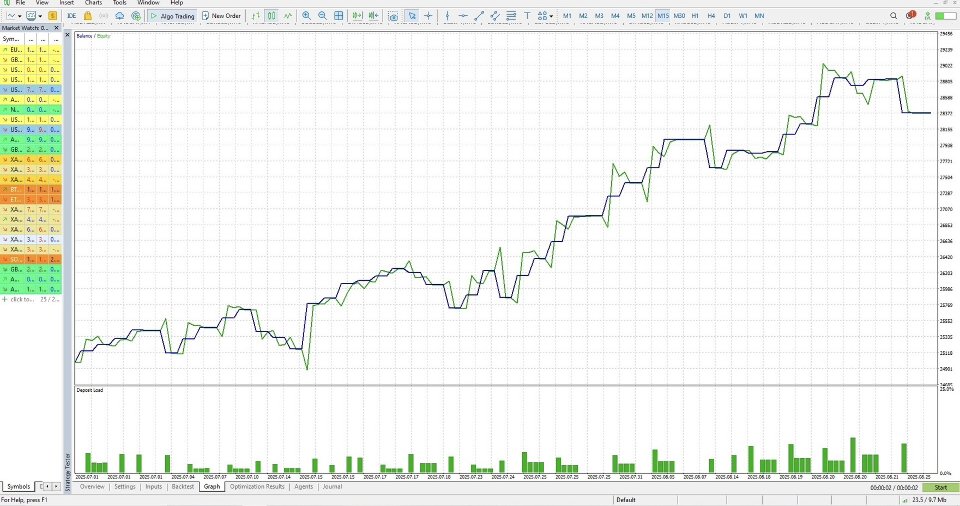
Task: Open the Help menu
Action: [176, 3]
